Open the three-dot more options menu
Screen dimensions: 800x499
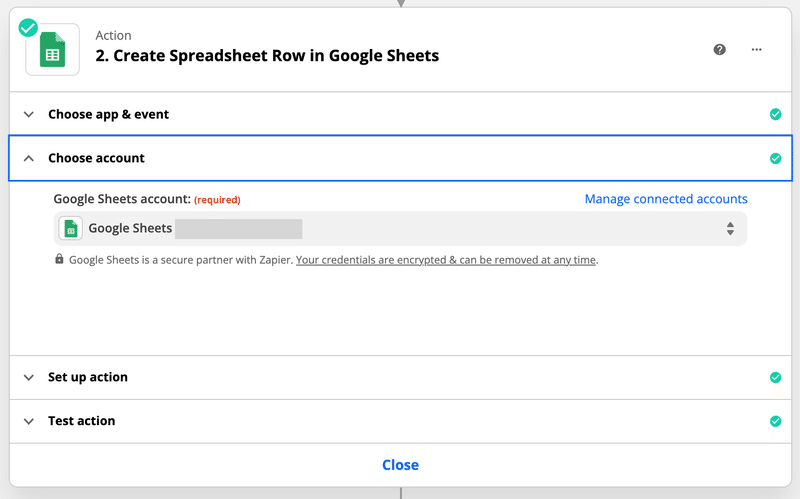point(757,49)
